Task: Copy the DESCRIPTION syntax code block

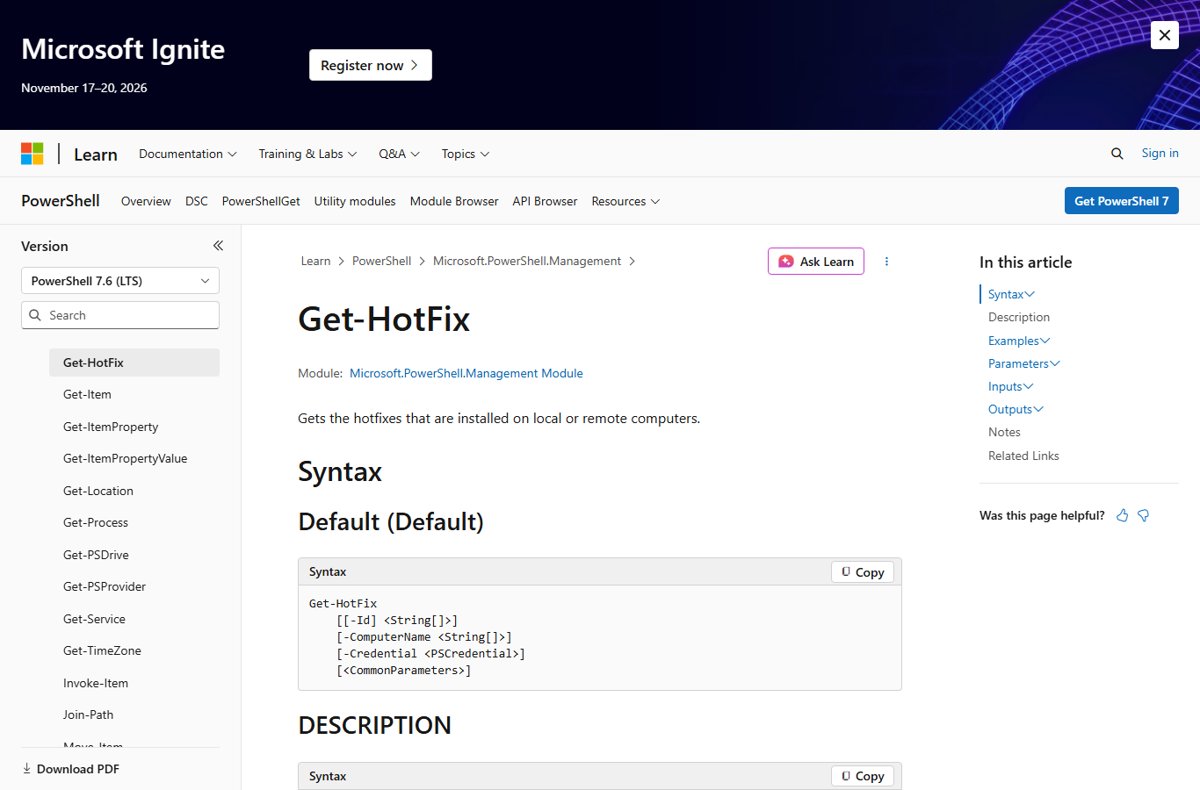Action: tap(862, 776)
